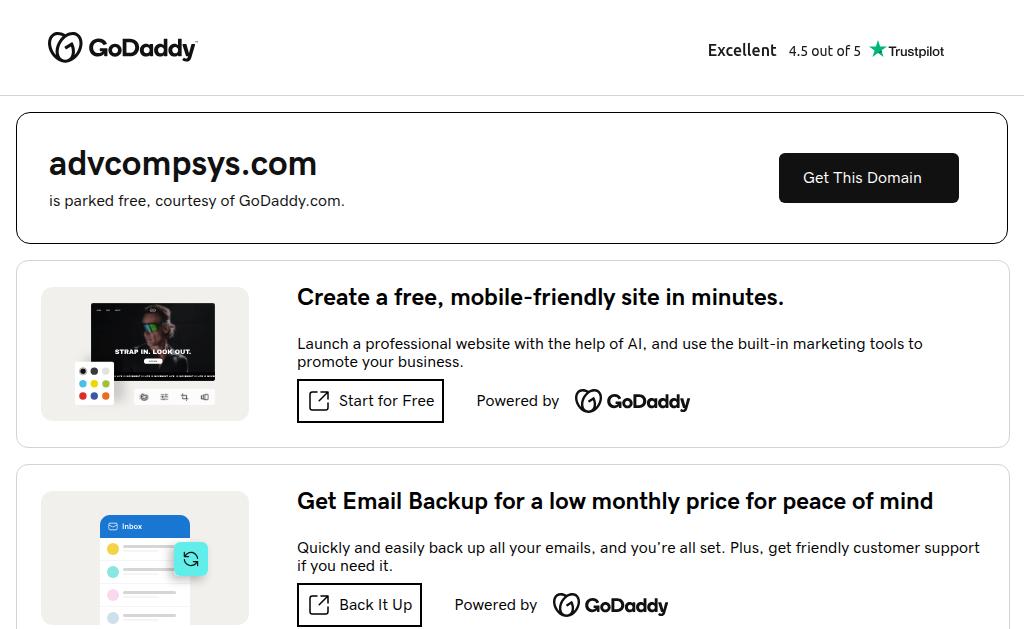Click the Excellent Trustpilot rating text
This screenshot has width=1024, height=629.
click(742, 50)
